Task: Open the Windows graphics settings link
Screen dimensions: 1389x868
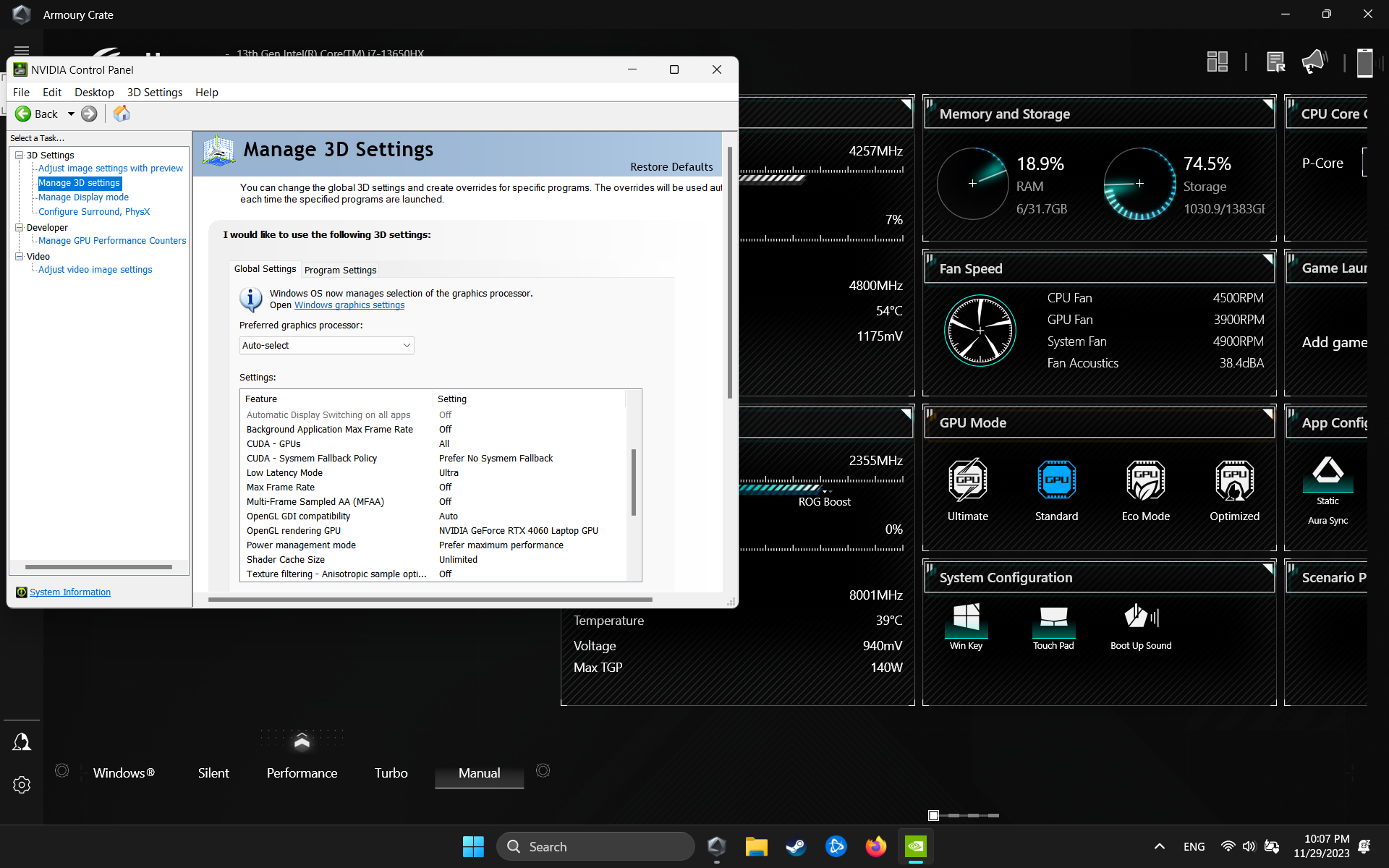Action: (x=349, y=305)
